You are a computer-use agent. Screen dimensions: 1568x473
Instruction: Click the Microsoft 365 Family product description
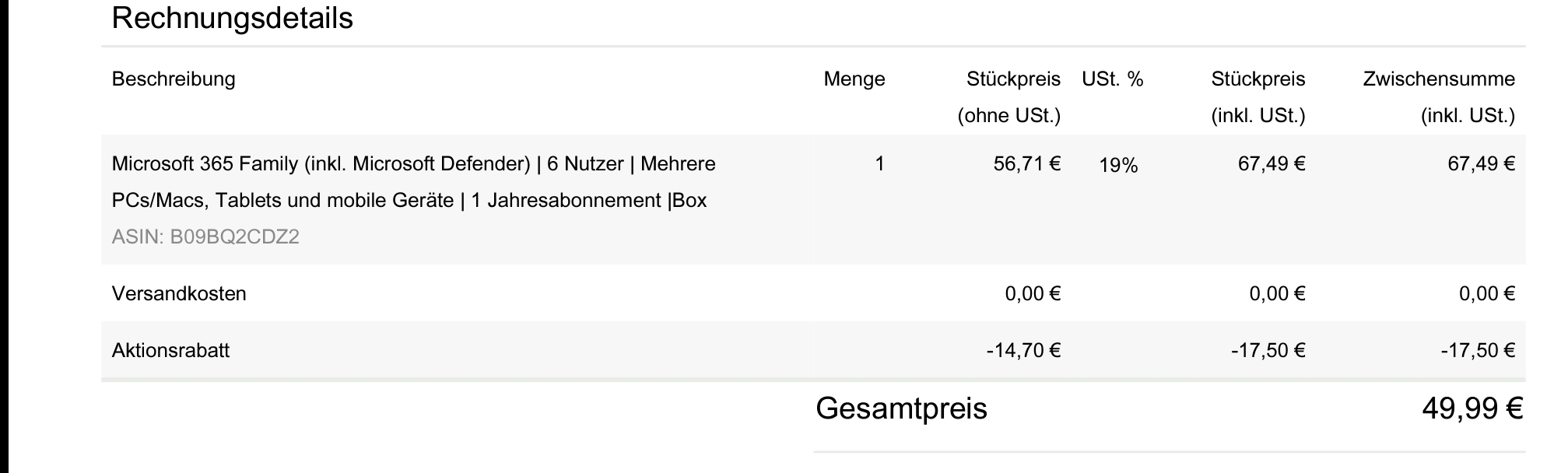tap(413, 182)
